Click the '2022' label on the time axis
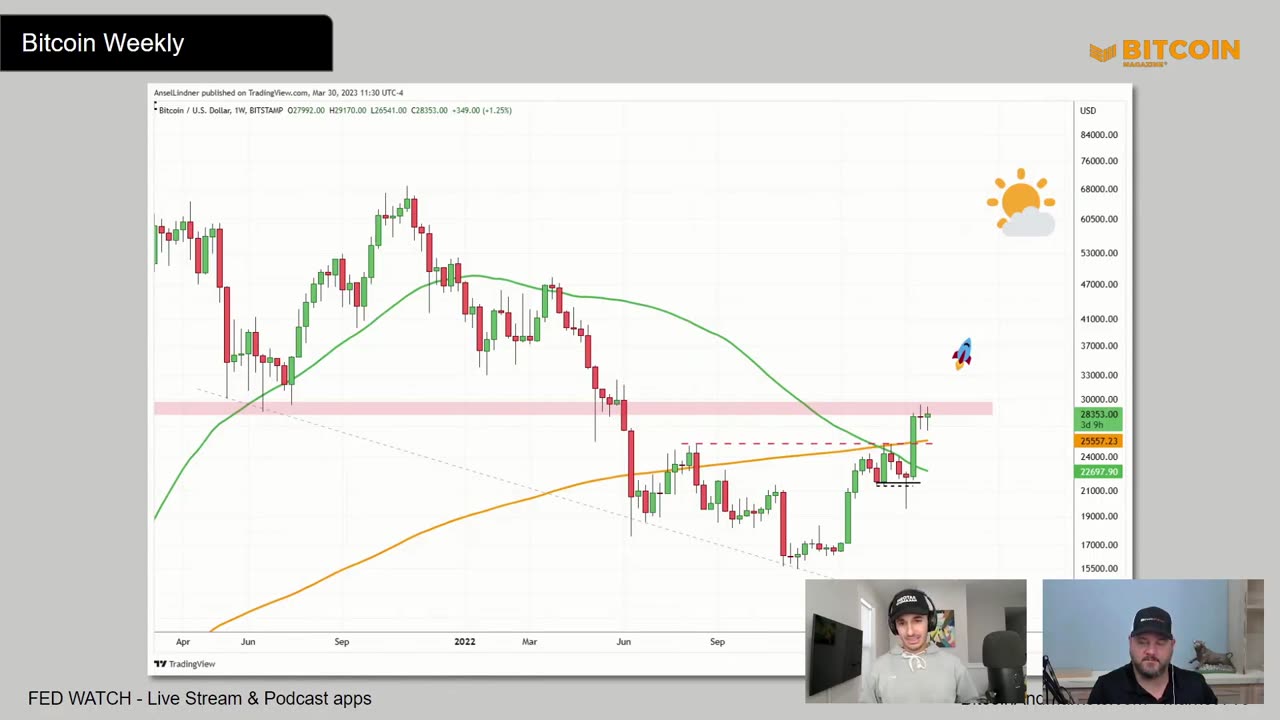1280x720 pixels. coord(465,642)
